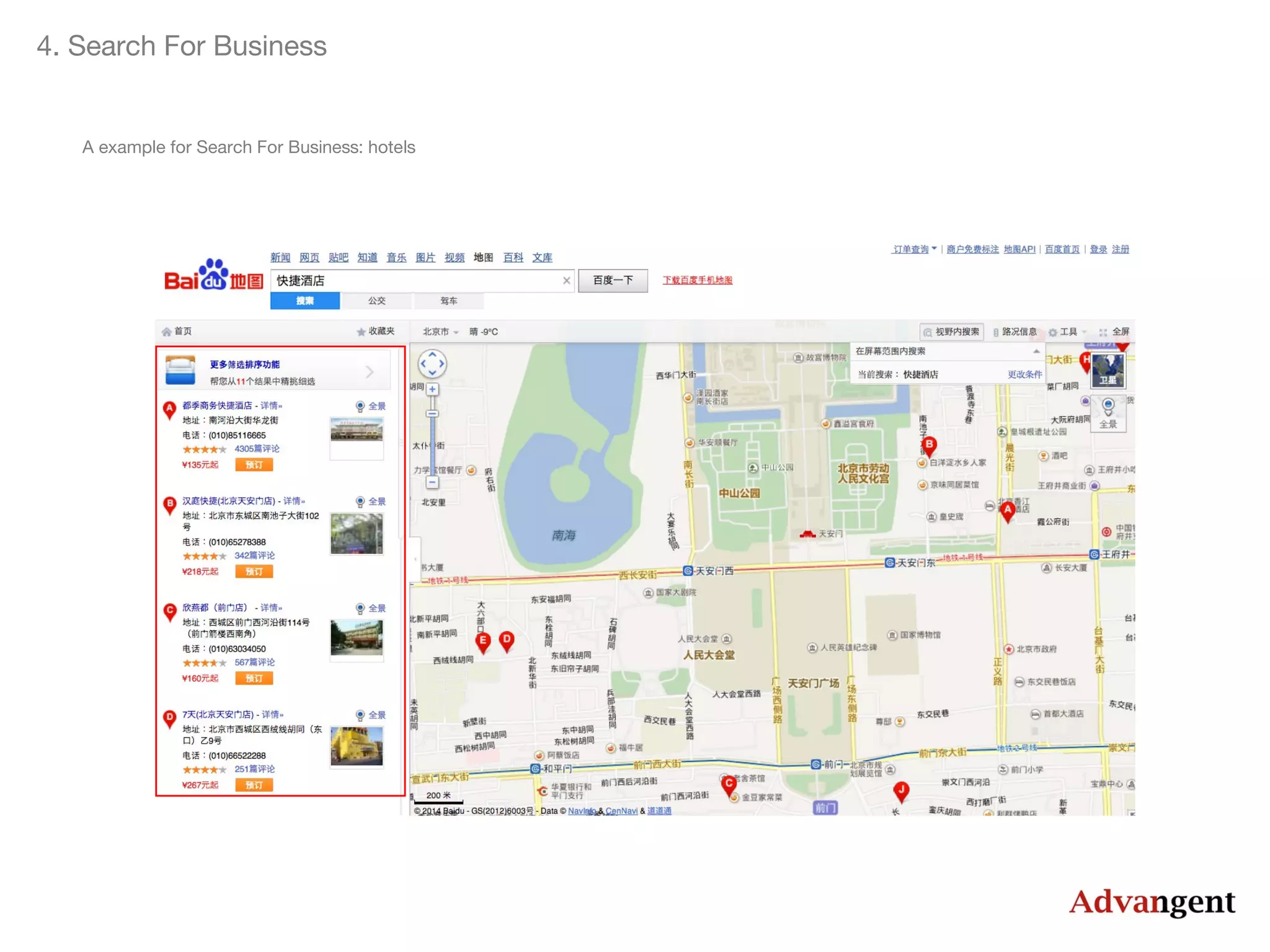Zoom out with the minus button
This screenshot has height=952, width=1270.
[x=432, y=482]
